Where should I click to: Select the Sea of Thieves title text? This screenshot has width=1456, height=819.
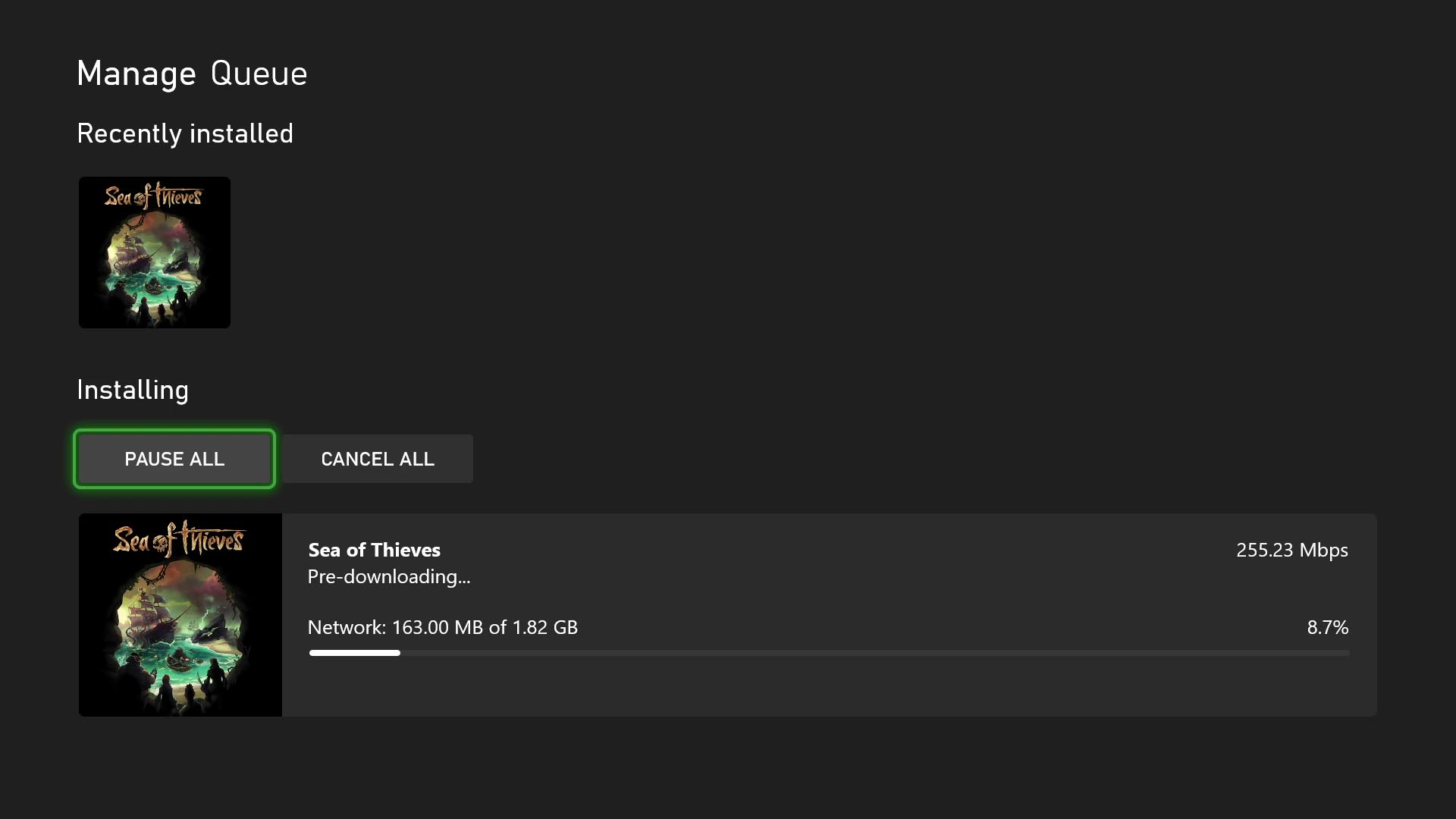pyautogui.click(x=373, y=550)
